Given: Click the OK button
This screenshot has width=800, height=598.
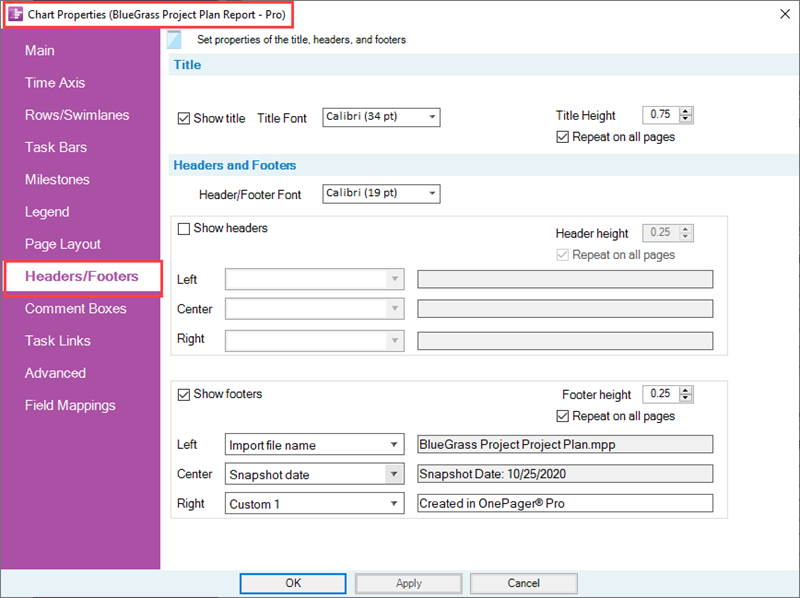Looking at the screenshot, I should pyautogui.click(x=293, y=583).
